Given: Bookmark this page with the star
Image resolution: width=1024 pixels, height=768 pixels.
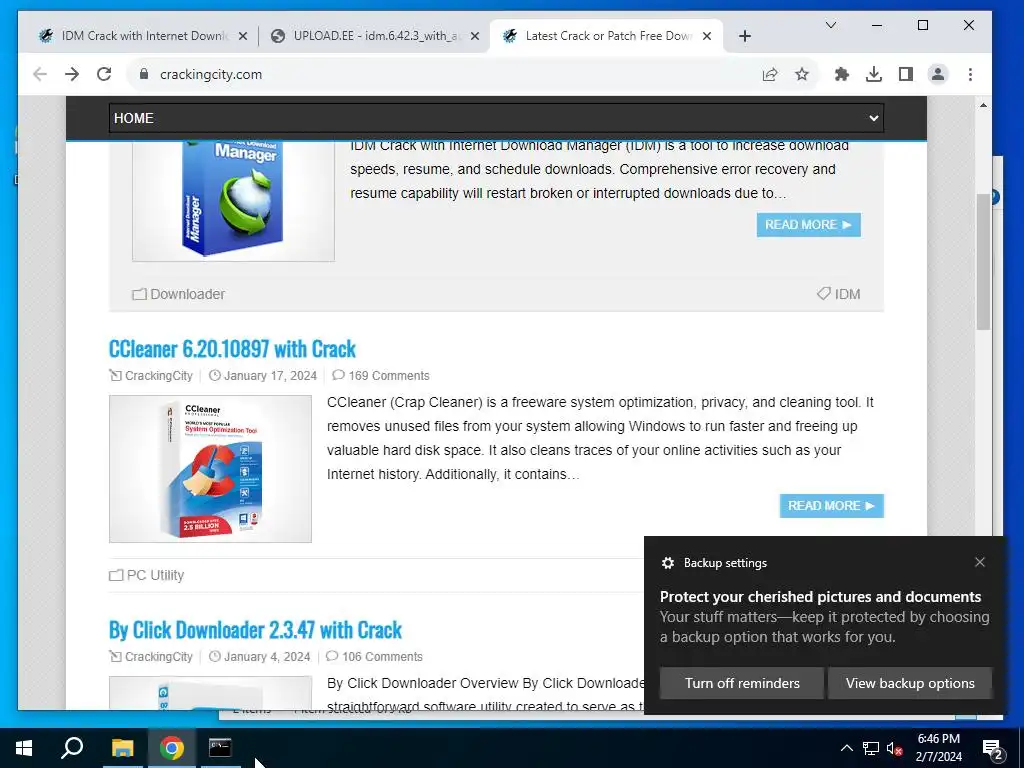Looking at the screenshot, I should click(x=802, y=74).
